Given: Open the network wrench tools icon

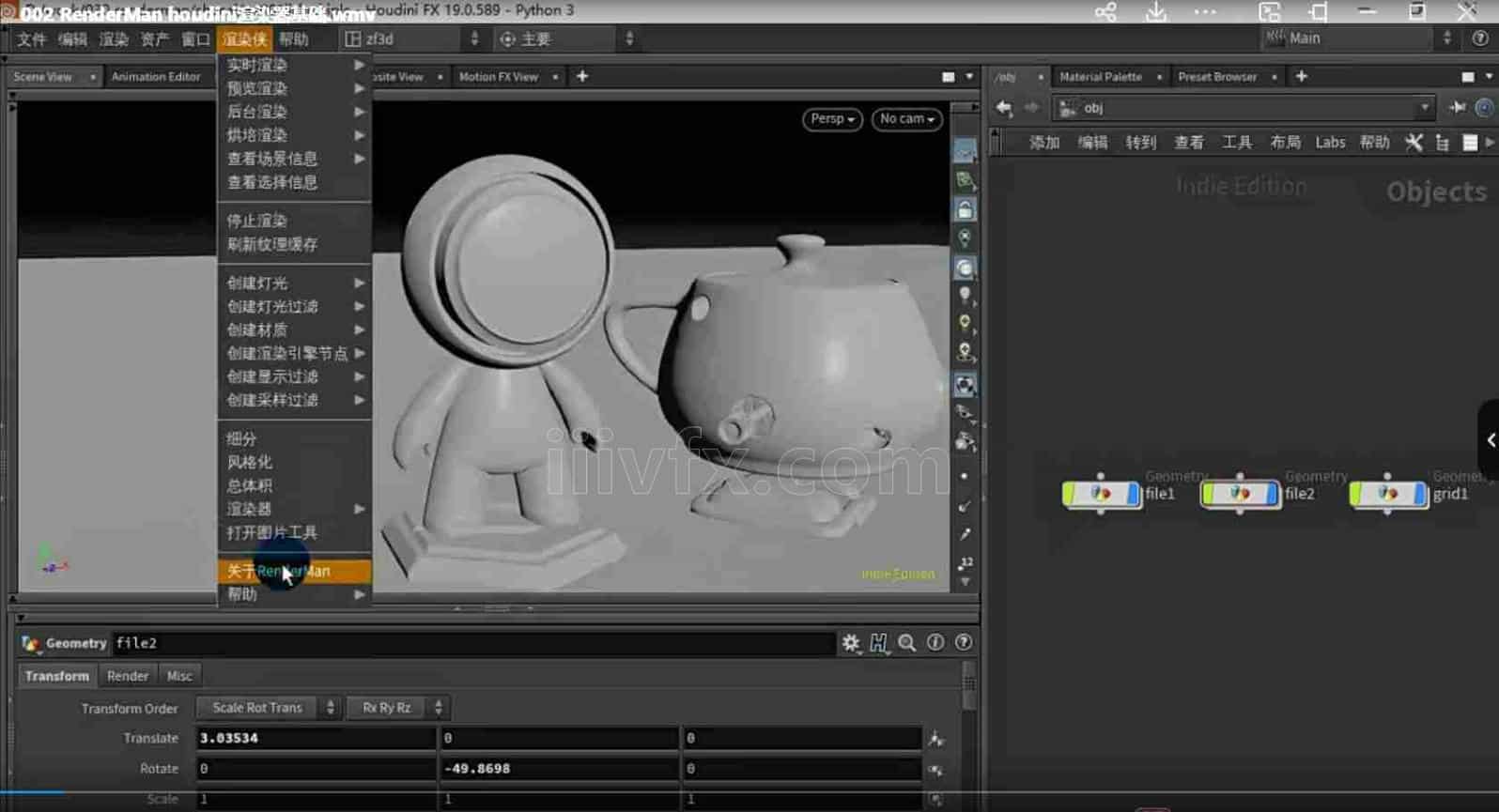Looking at the screenshot, I should [x=1414, y=143].
